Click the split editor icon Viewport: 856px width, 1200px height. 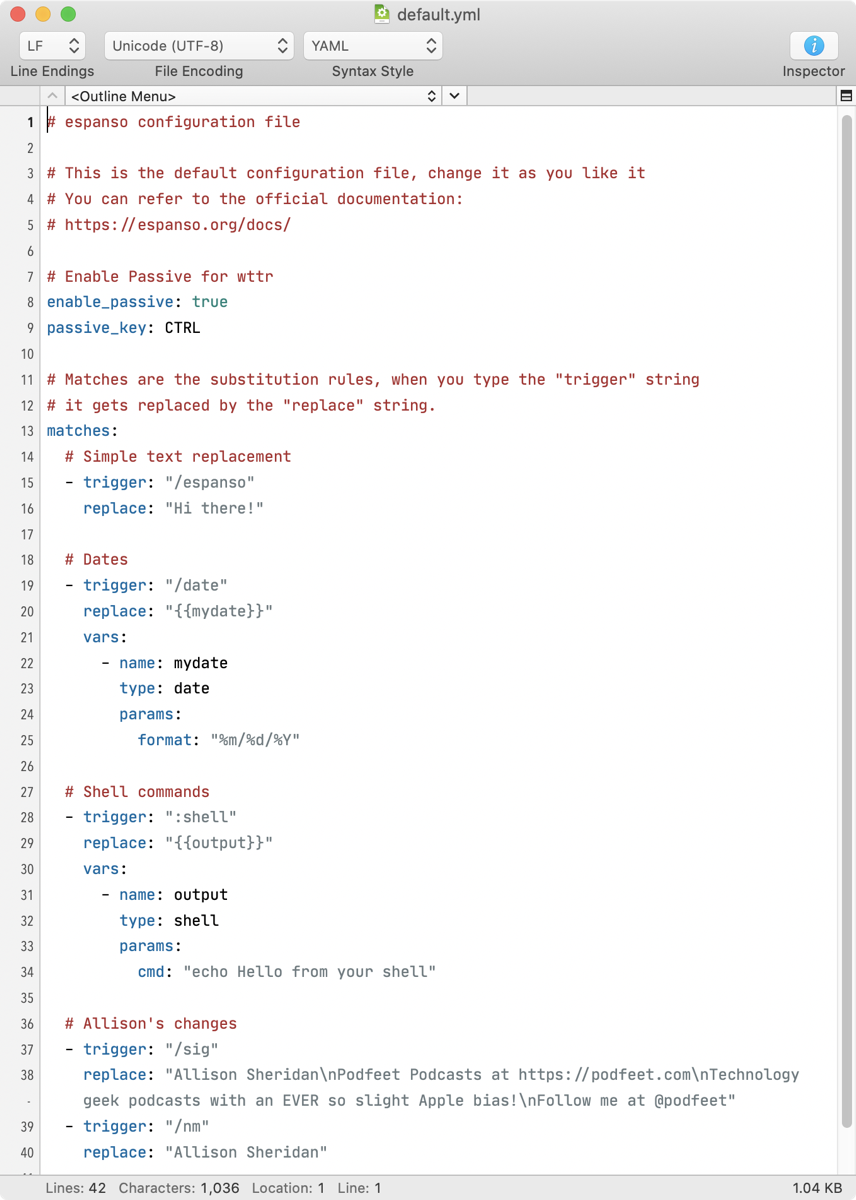846,96
